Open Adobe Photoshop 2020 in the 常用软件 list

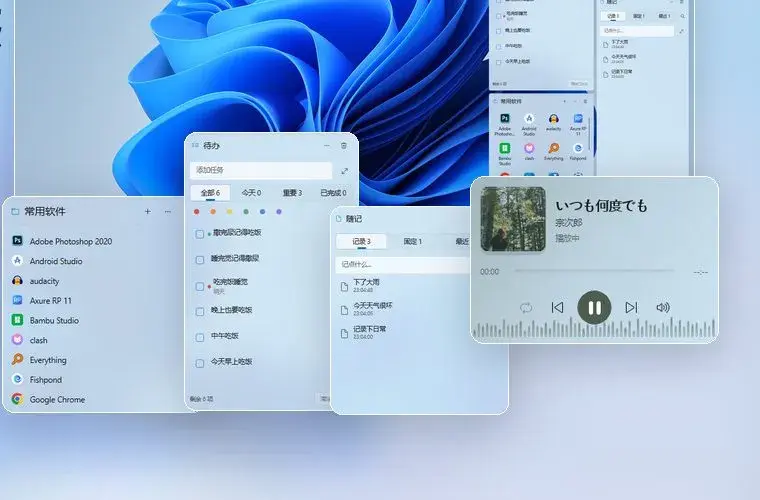pos(62,241)
